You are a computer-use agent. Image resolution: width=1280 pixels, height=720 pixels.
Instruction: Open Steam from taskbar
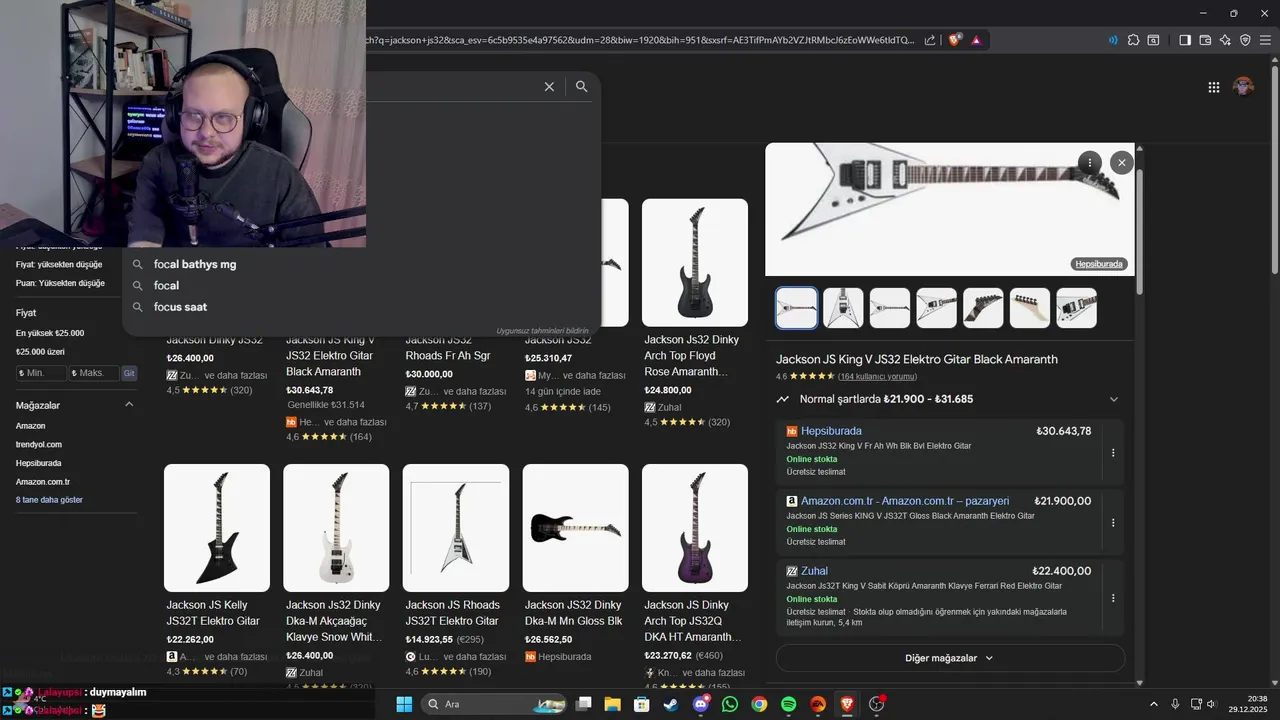point(671,704)
